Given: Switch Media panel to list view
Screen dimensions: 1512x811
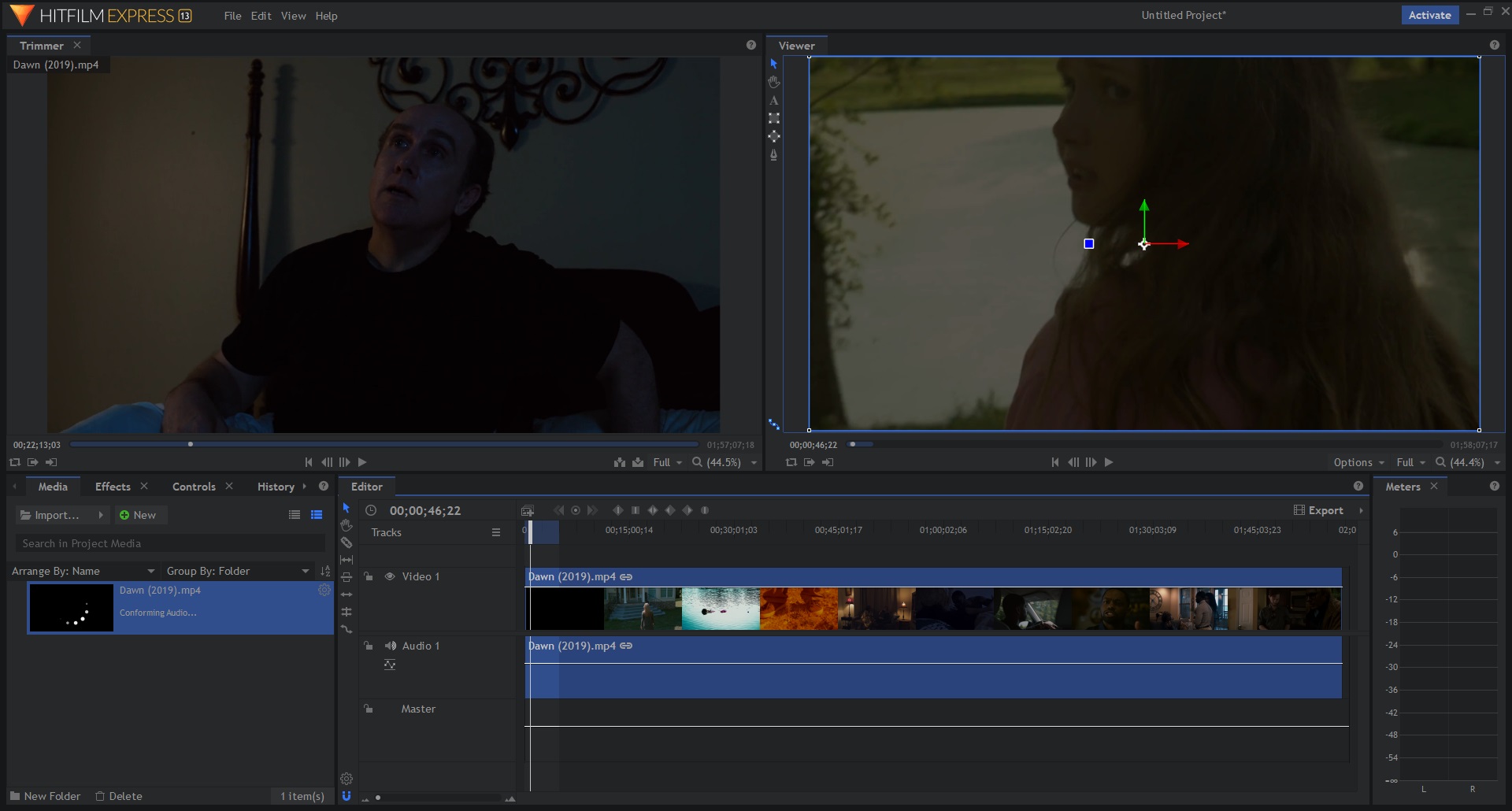Looking at the screenshot, I should pyautogui.click(x=295, y=515).
